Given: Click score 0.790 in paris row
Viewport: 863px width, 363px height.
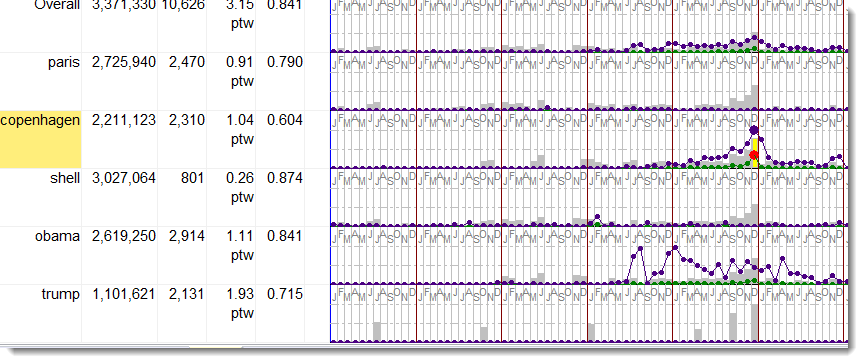Looking at the screenshot, I should point(285,62).
